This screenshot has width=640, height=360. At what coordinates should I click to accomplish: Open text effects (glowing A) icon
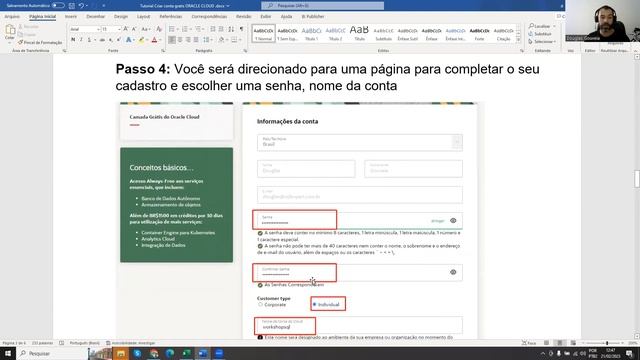pyautogui.click(x=129, y=40)
